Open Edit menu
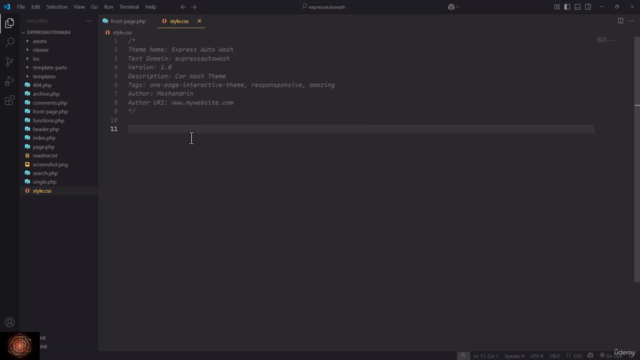The width and height of the screenshot is (640, 360). pyautogui.click(x=36, y=7)
